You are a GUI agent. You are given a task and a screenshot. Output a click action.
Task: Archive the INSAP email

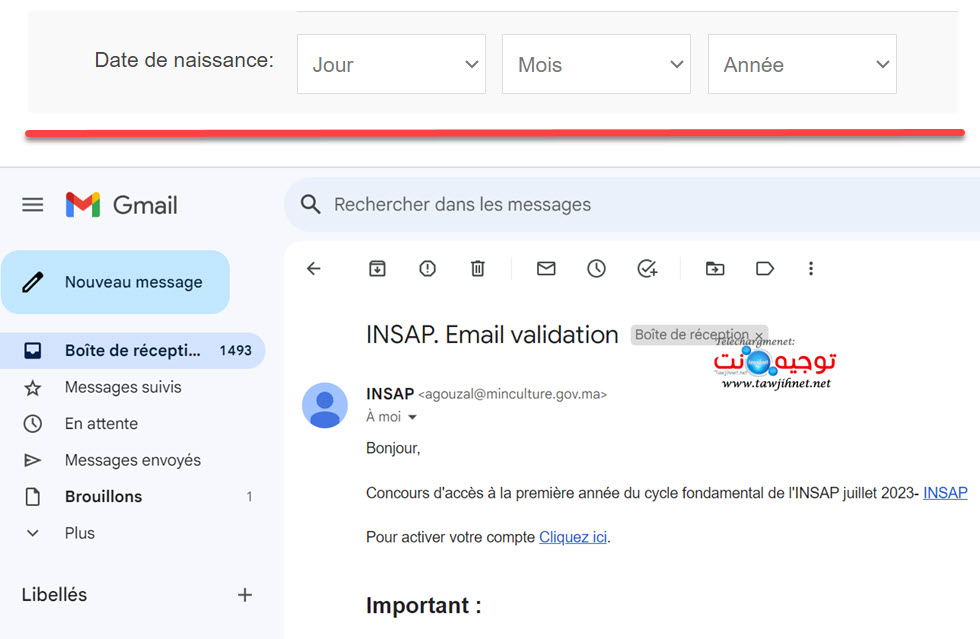coord(377,268)
